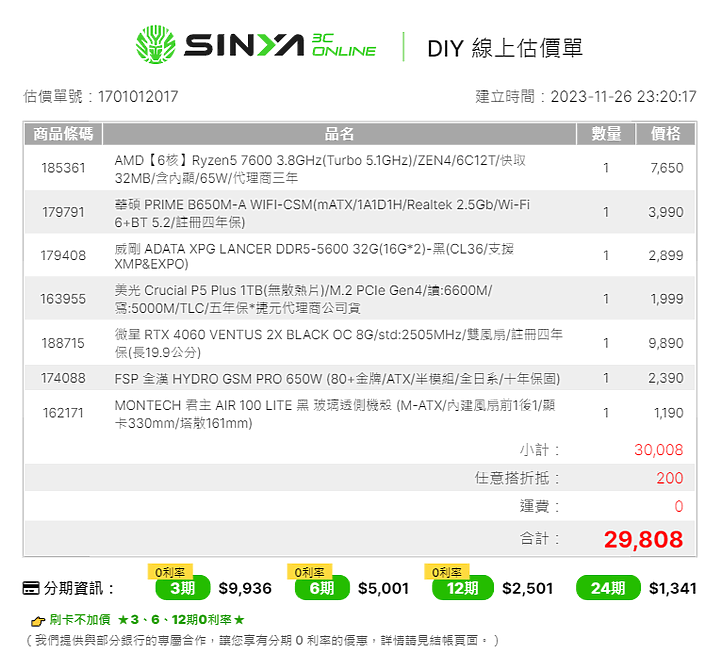Click the price 9,890
The width and height of the screenshot is (720, 670).
click(666, 343)
